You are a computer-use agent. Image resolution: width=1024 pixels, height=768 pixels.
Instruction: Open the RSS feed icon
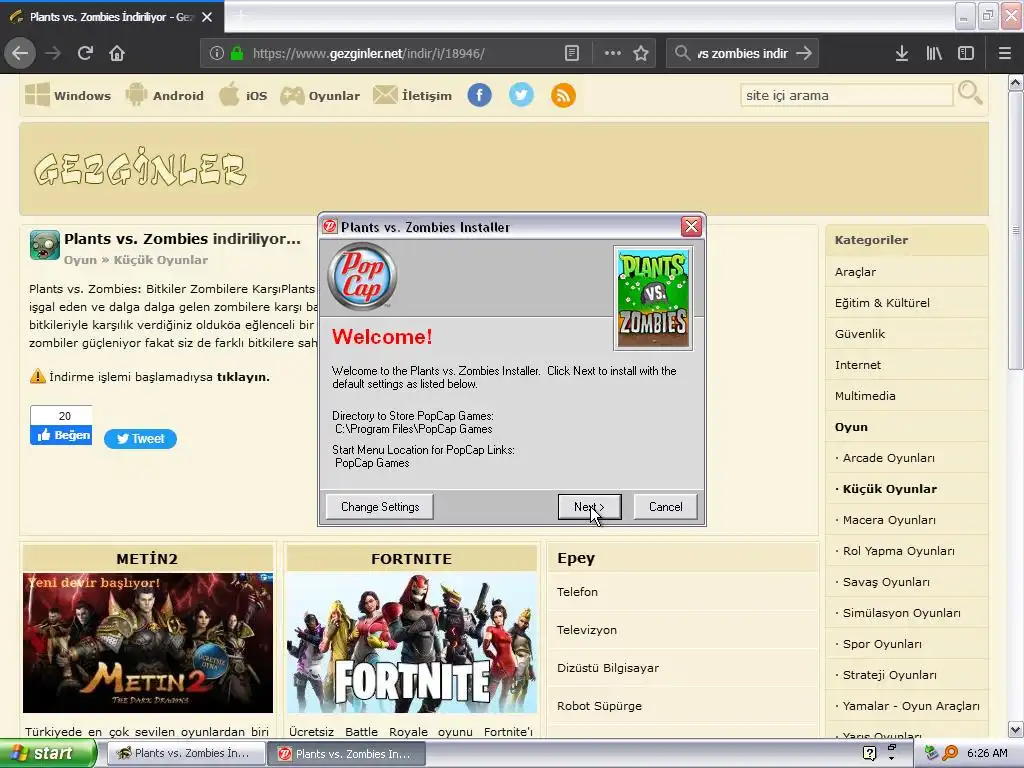pyautogui.click(x=563, y=95)
